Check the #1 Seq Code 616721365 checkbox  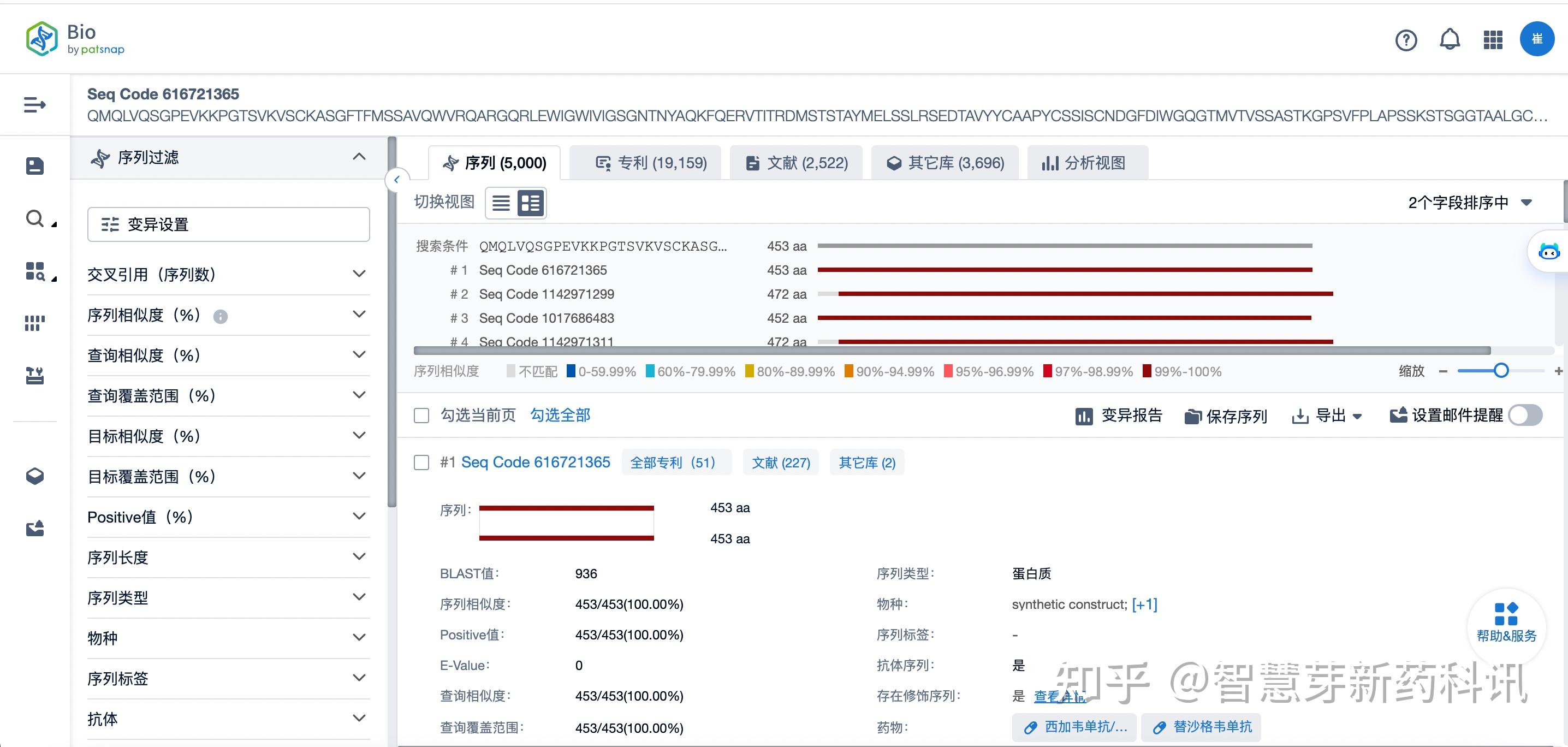pos(421,463)
